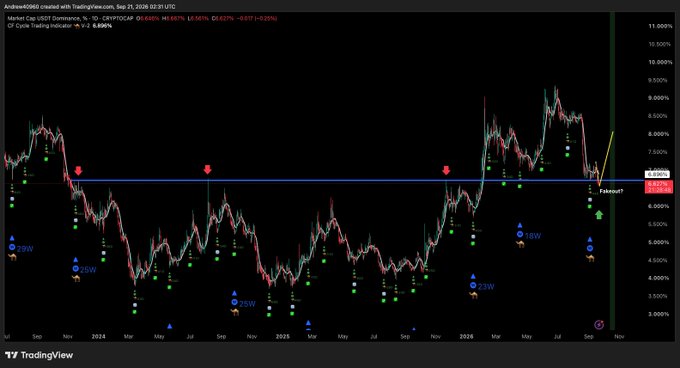Click the CF Cycle Trading Indicator legend name

point(39,26)
